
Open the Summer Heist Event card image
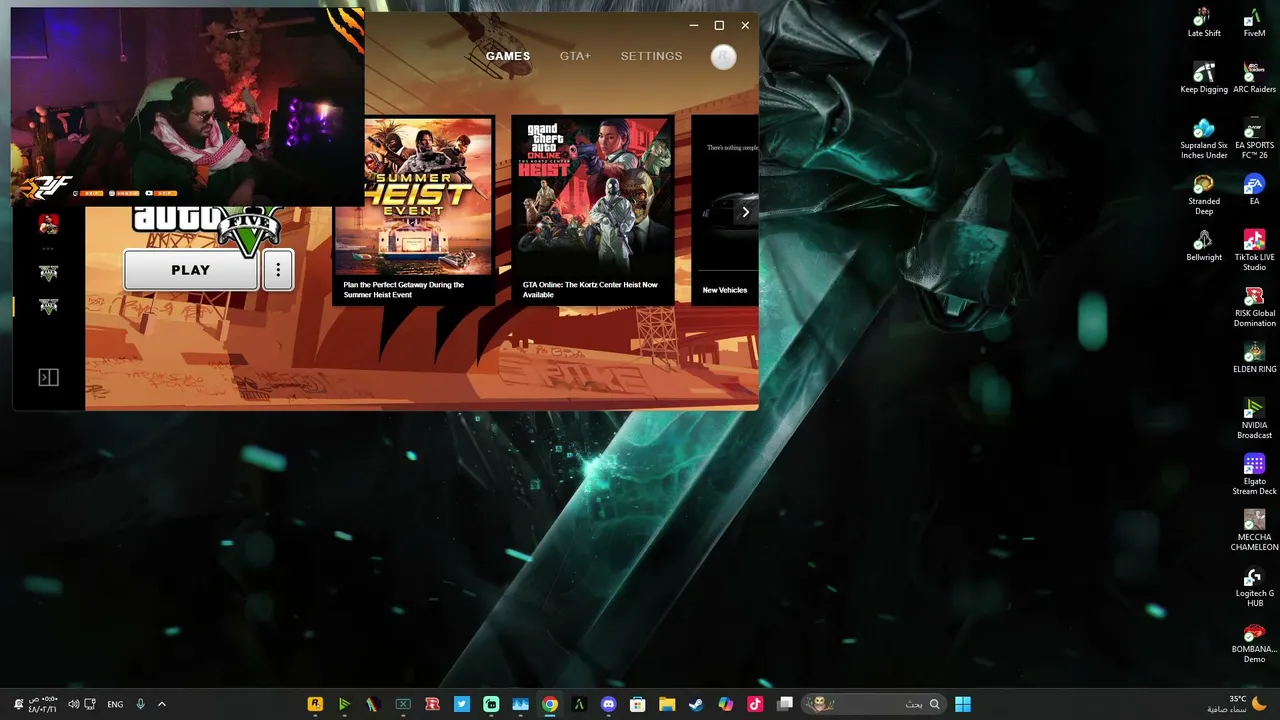click(413, 195)
